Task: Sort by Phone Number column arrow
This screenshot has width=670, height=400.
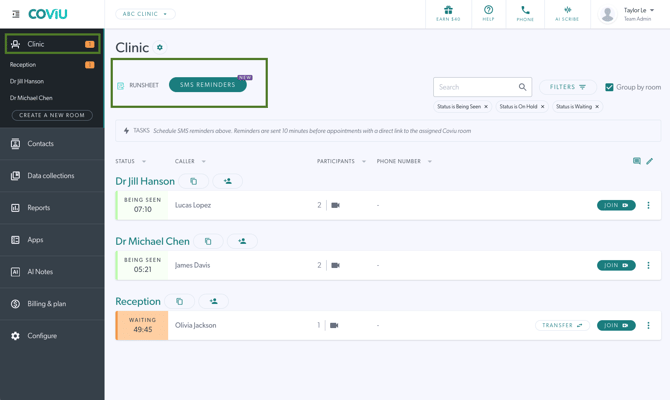Action: pos(430,161)
